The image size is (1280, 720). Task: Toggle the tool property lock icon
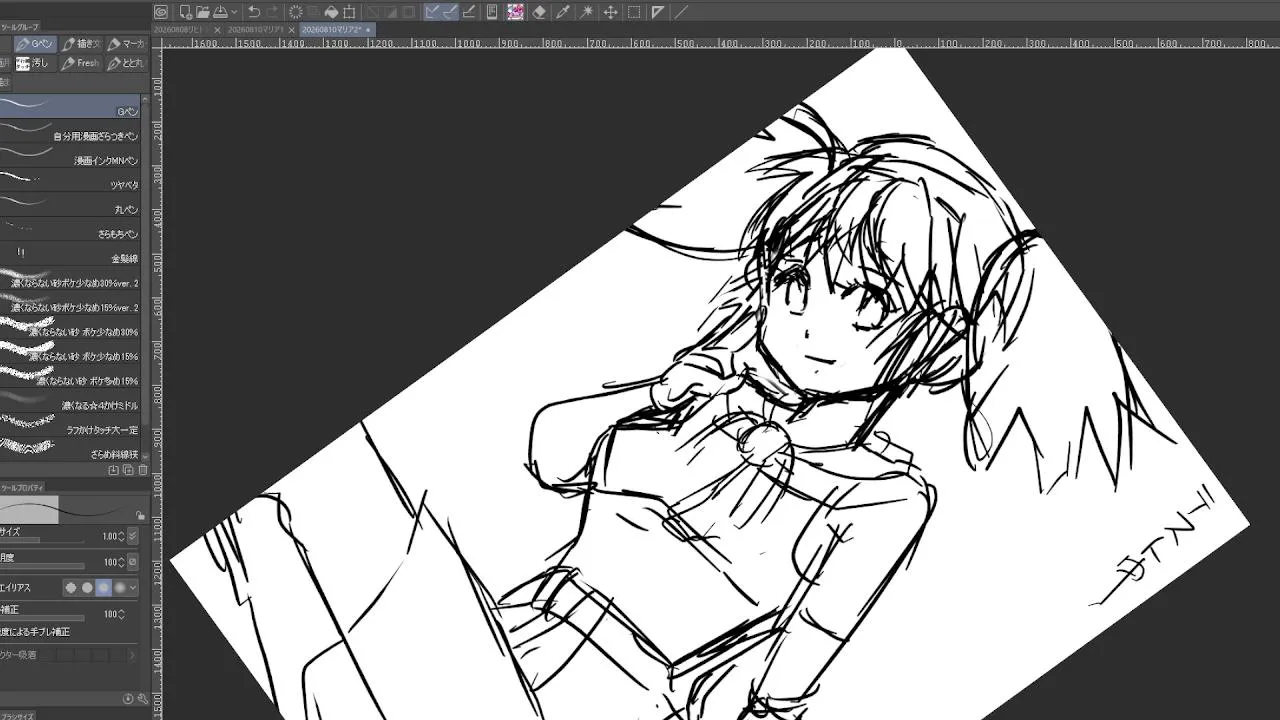click(140, 515)
